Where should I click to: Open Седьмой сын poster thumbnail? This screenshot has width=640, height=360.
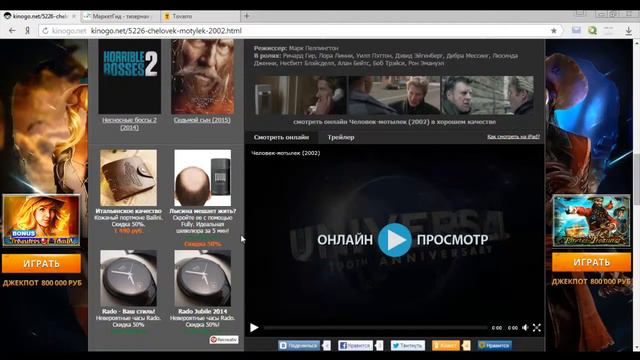tap(202, 77)
